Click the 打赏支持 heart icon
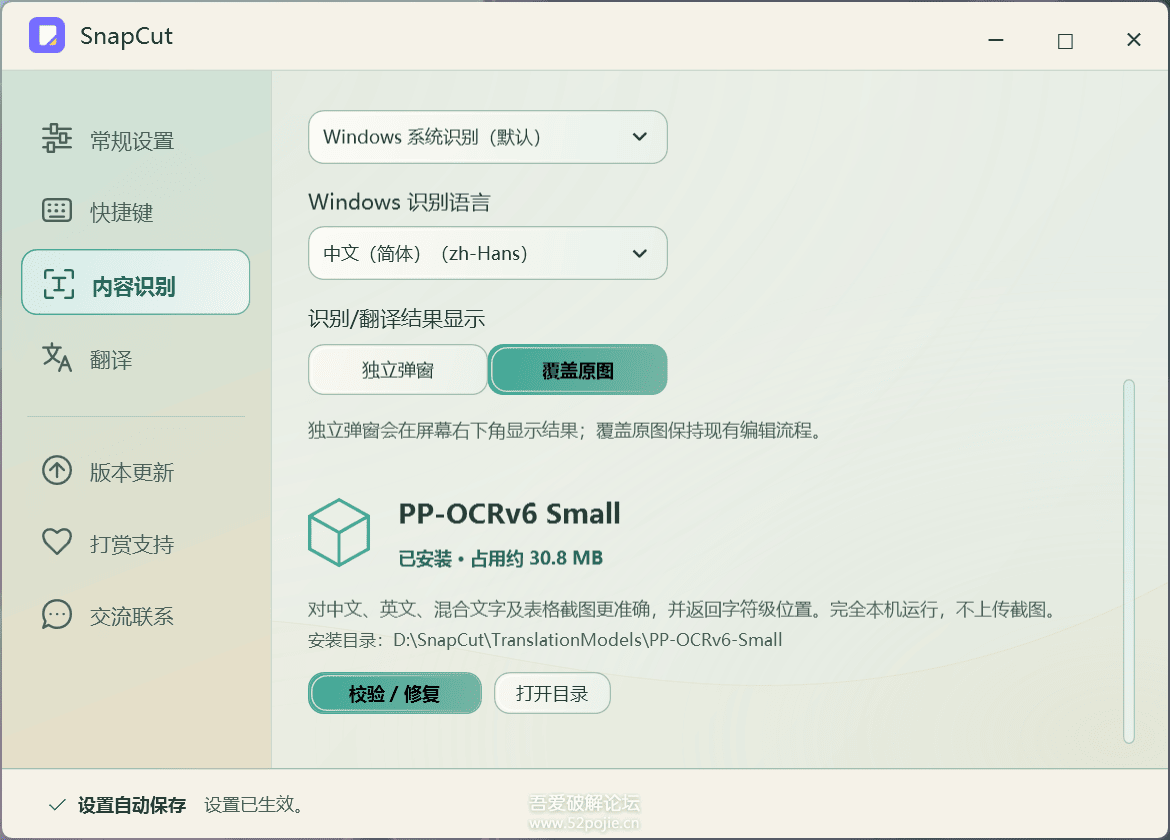1170x840 pixels. click(57, 542)
